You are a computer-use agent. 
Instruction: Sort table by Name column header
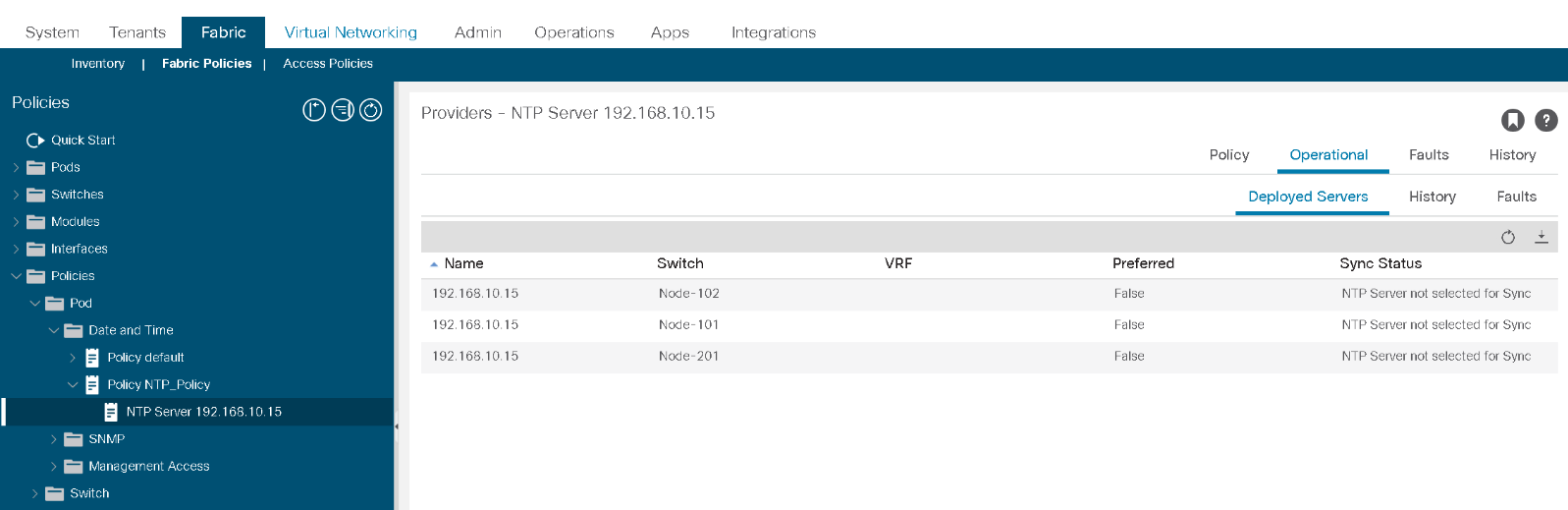coord(463,263)
